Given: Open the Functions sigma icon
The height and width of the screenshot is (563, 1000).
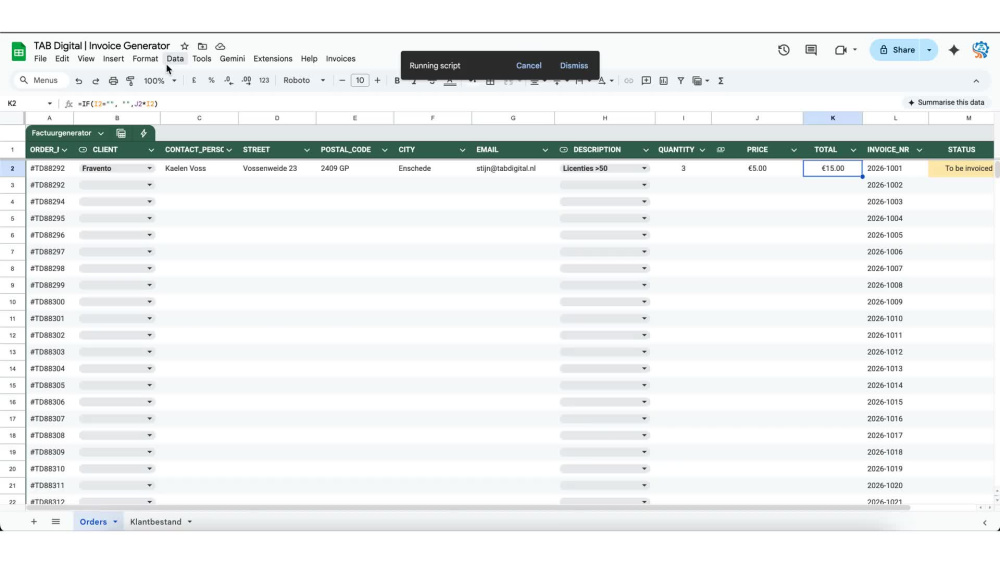Looking at the screenshot, I should pyautogui.click(x=721, y=81).
